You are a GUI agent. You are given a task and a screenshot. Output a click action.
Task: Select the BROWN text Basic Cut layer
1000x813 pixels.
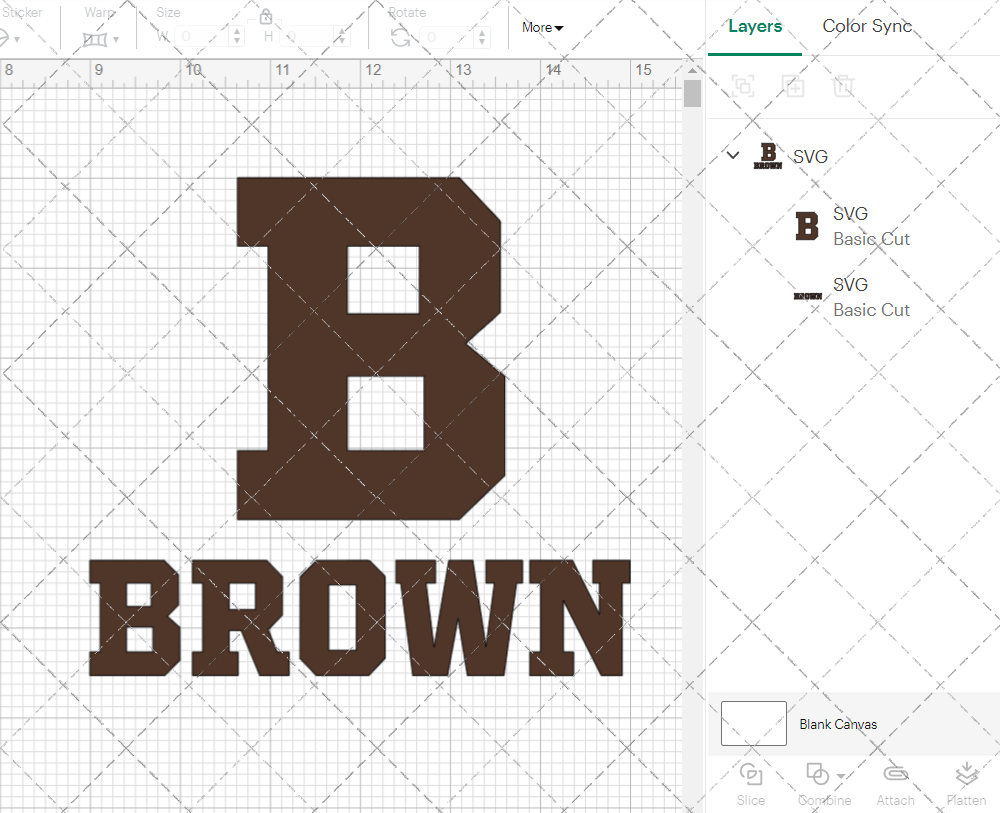pyautogui.click(x=869, y=296)
